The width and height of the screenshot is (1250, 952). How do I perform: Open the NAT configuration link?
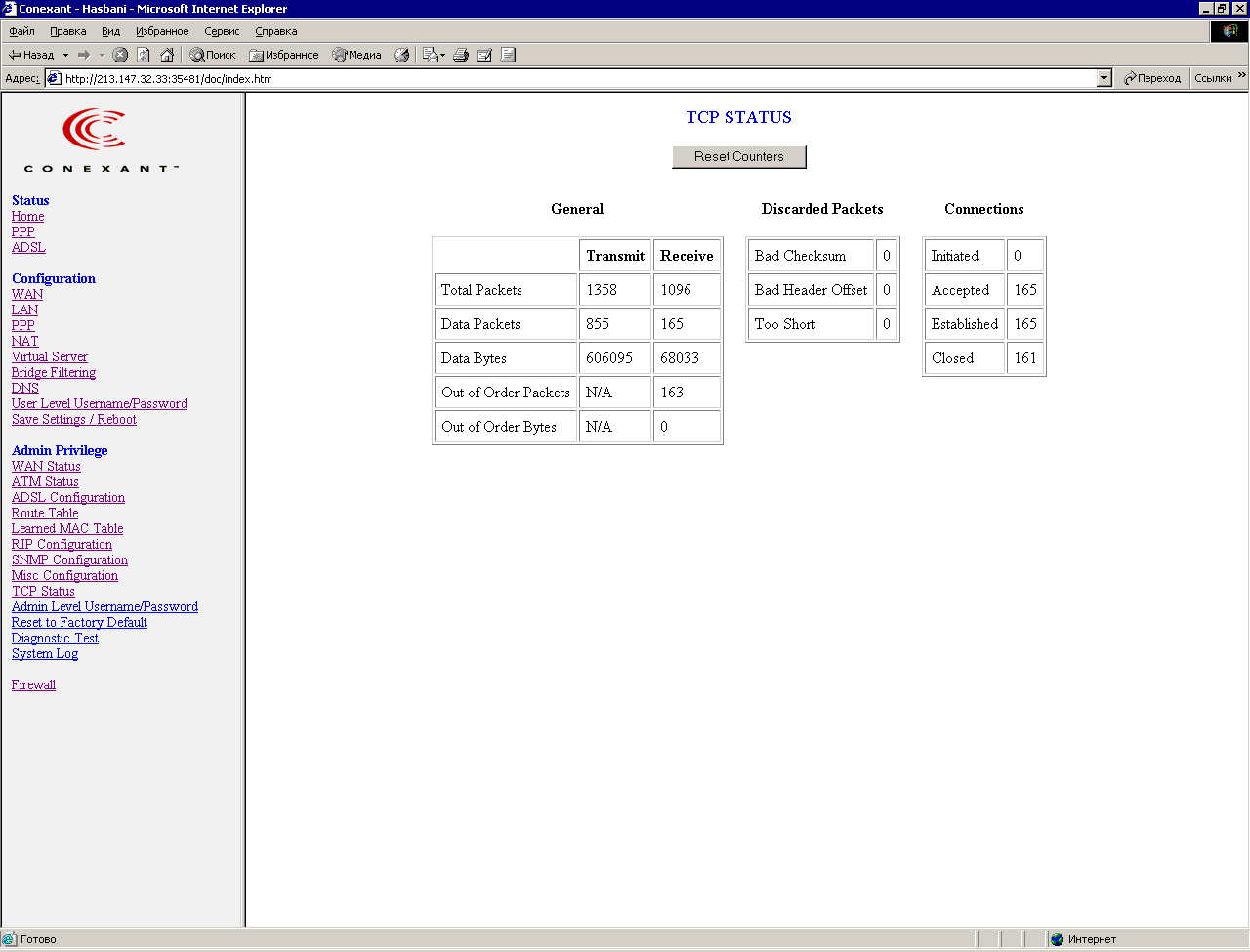click(24, 341)
